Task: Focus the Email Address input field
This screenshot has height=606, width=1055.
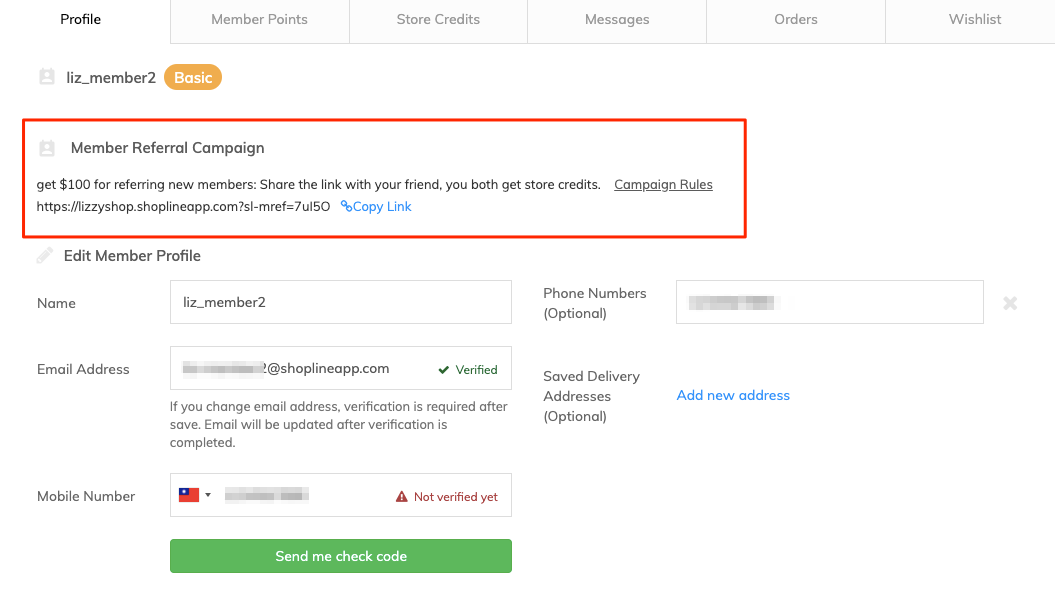Action: point(300,369)
